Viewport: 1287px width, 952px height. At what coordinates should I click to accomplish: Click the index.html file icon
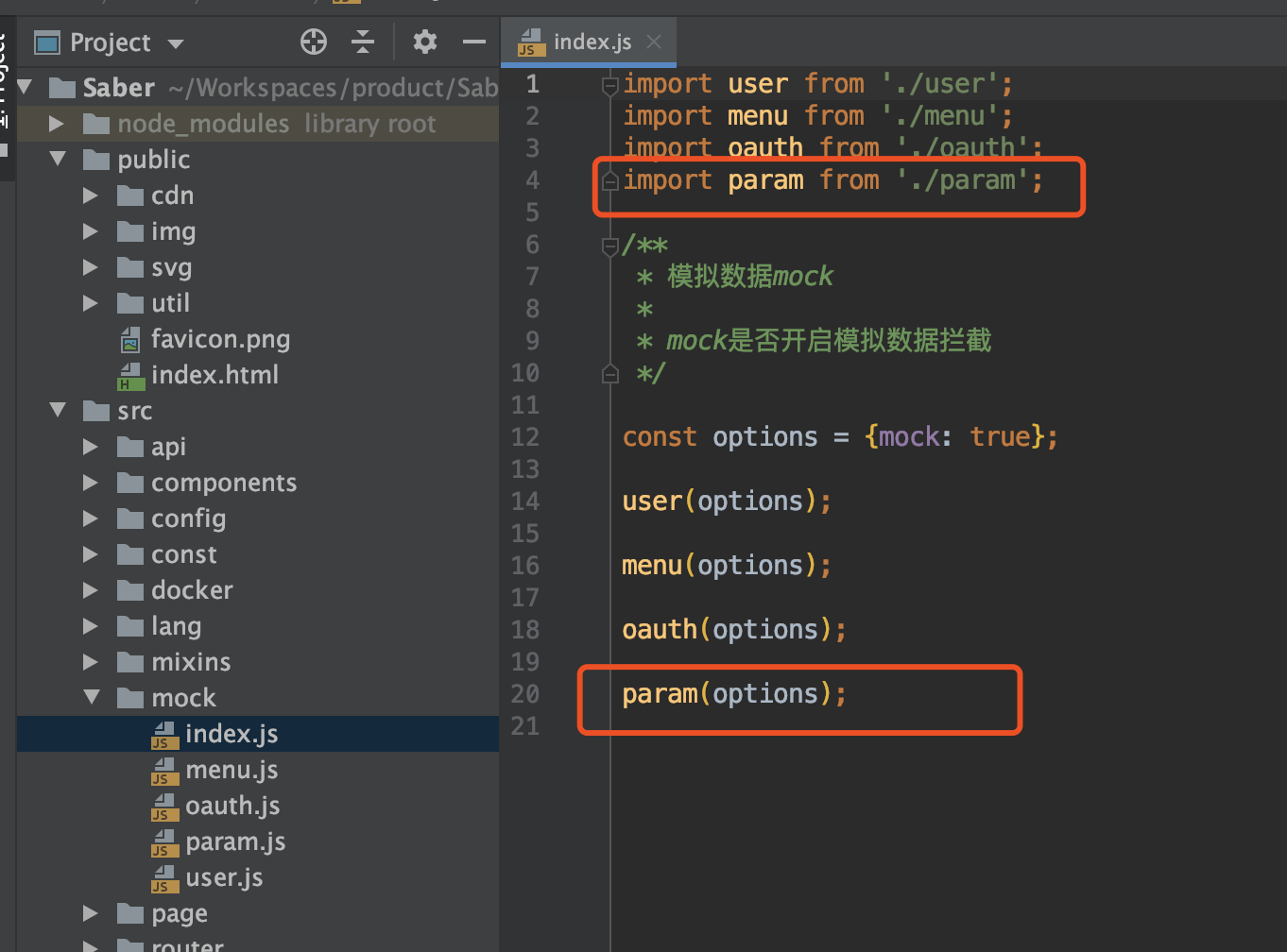pos(130,376)
